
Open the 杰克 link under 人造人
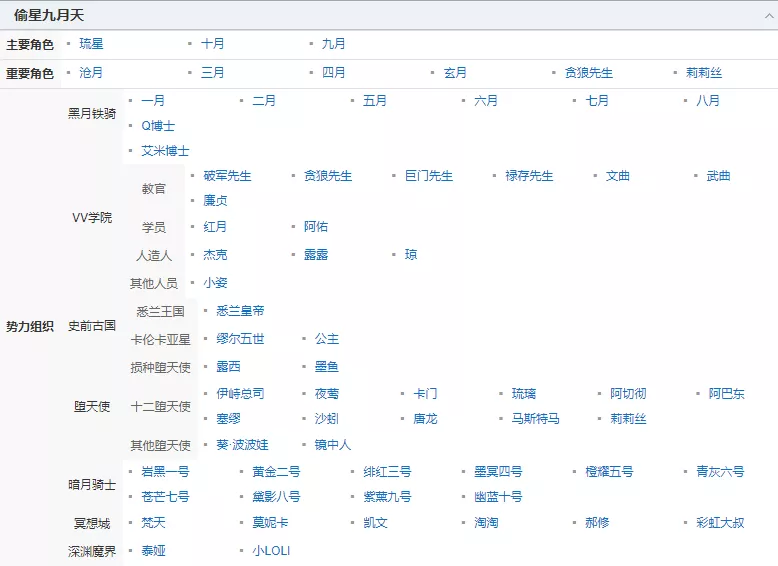coord(215,255)
